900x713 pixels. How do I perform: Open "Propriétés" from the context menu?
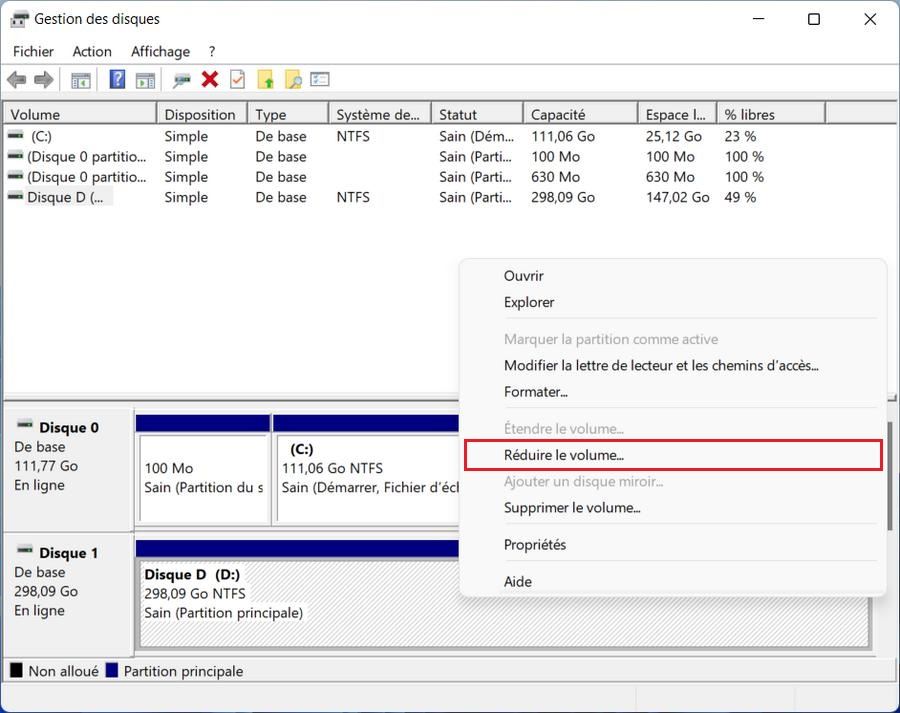coord(535,545)
